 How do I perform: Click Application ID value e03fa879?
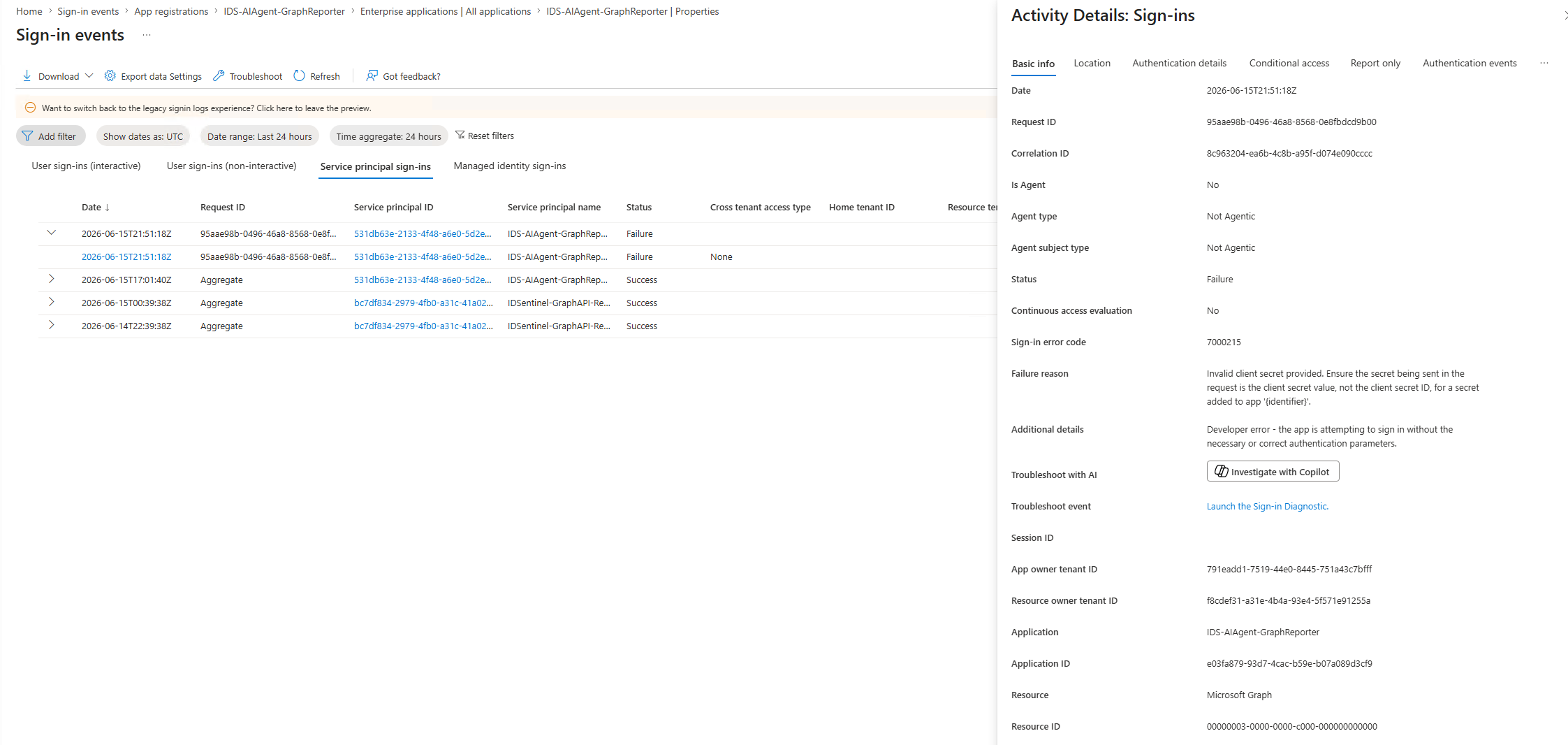[1289, 663]
